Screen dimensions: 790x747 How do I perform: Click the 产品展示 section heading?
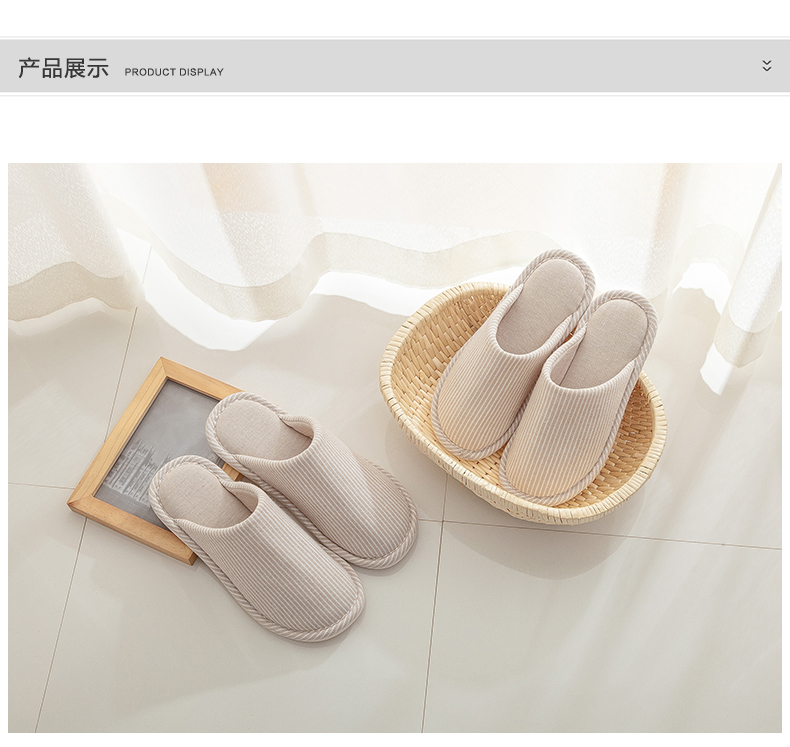(x=63, y=69)
